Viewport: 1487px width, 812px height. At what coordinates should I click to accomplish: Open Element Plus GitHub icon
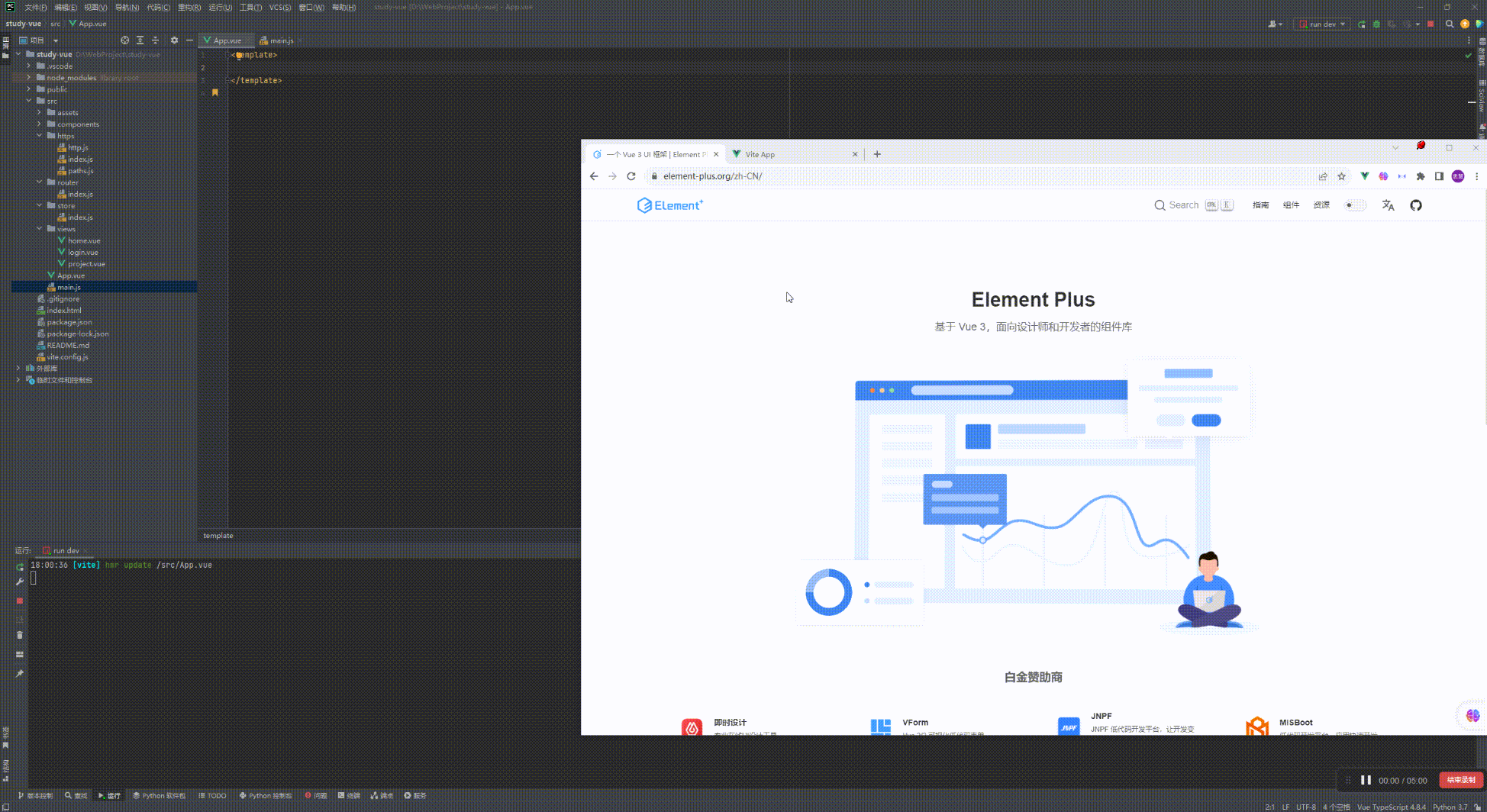pos(1416,205)
